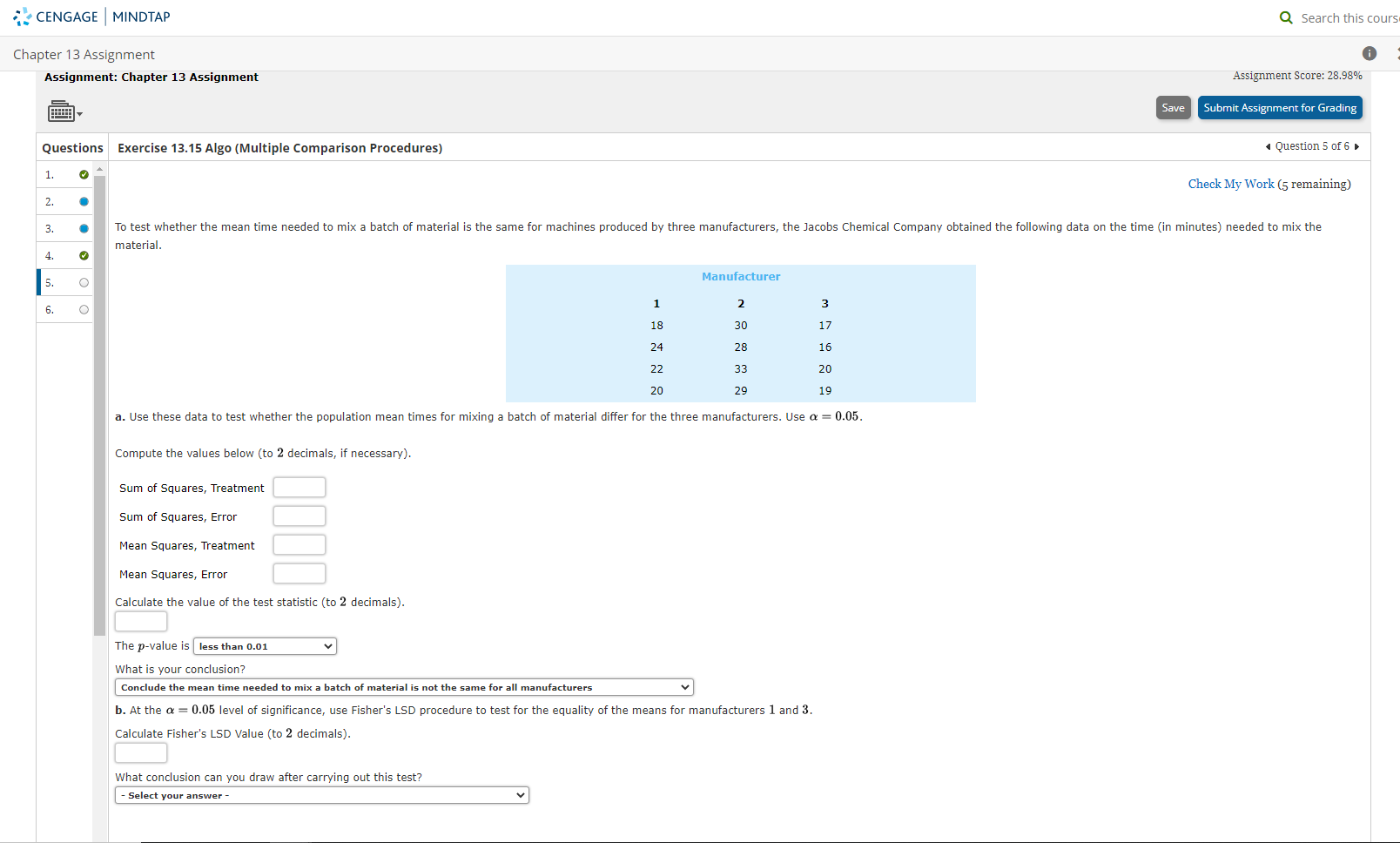Select question 5 empty status circle
The width and height of the screenshot is (1400, 843).
click(84, 283)
